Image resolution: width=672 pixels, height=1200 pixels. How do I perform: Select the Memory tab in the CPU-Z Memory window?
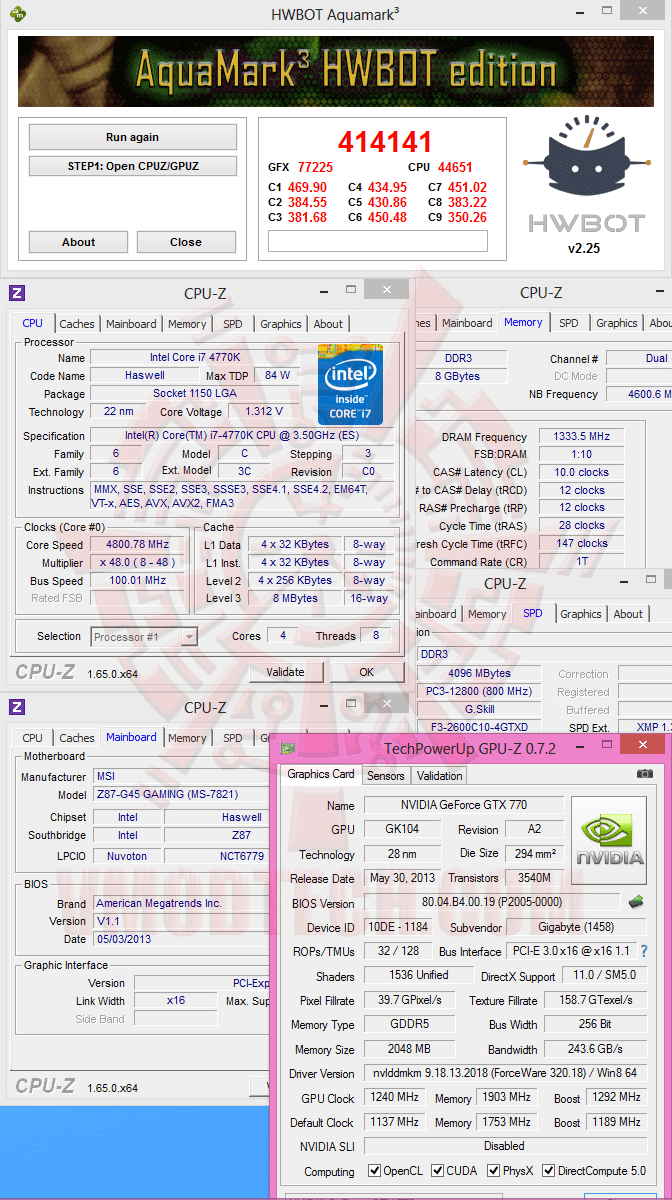(523, 322)
